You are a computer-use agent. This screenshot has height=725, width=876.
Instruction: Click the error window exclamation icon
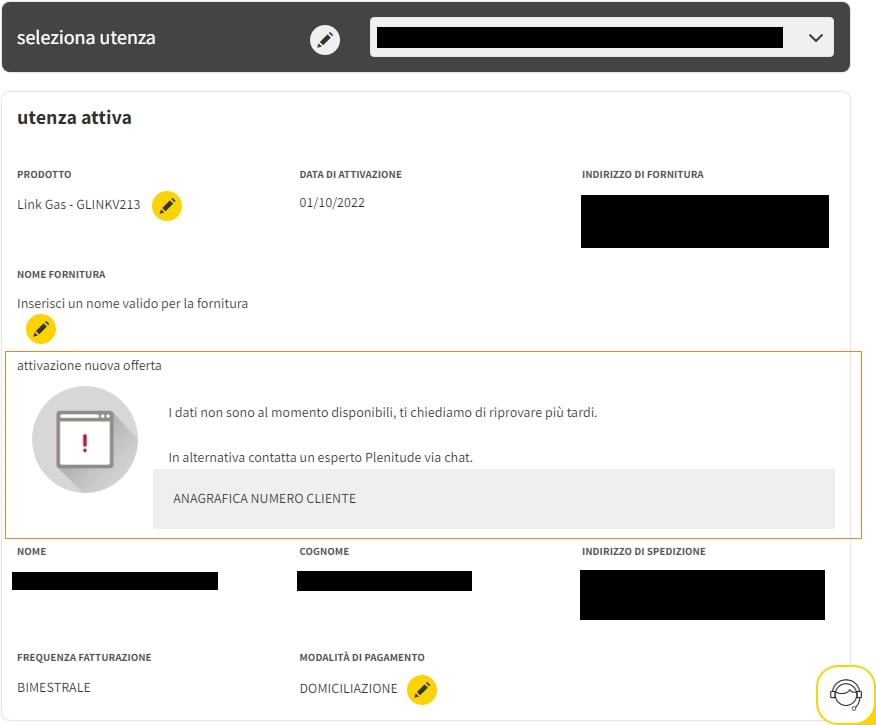(x=85, y=441)
